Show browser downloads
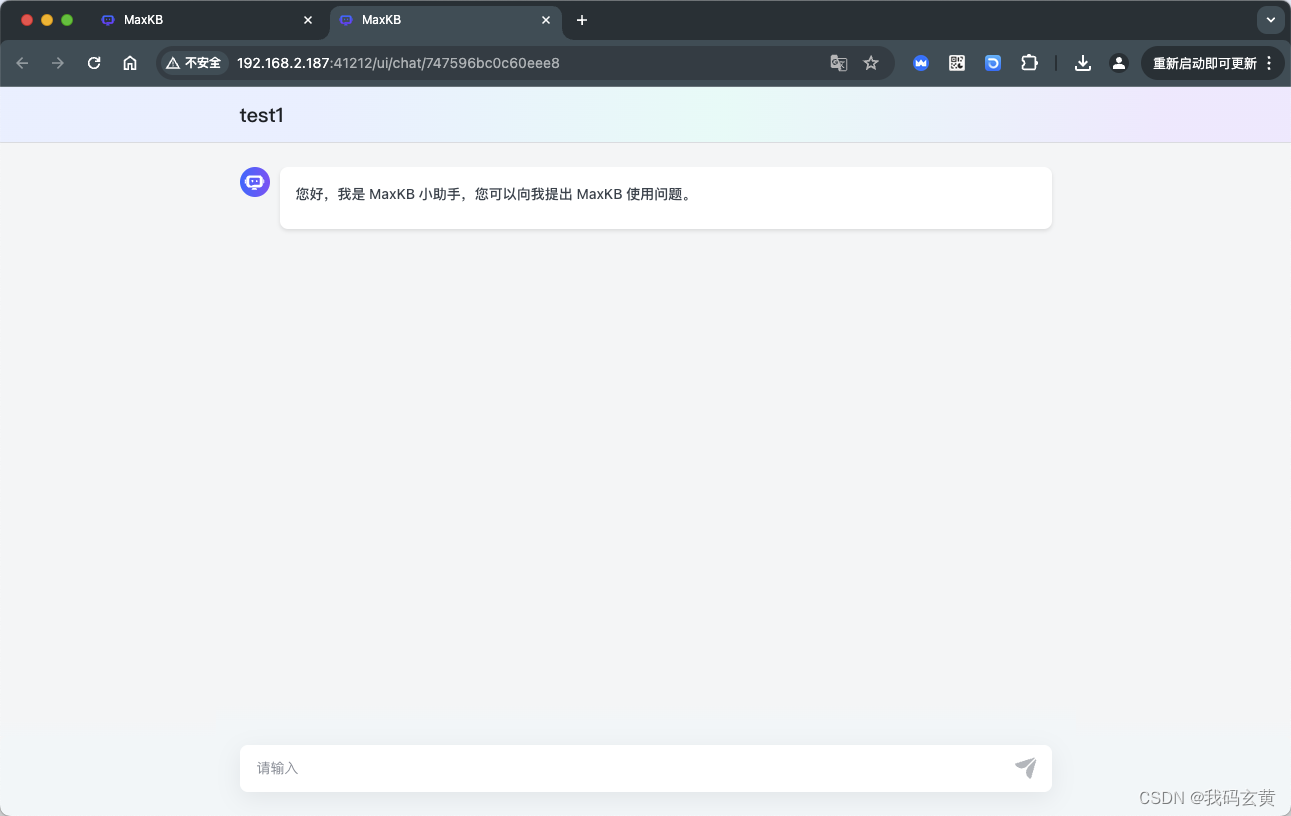This screenshot has height=816, width=1291. pos(1083,63)
